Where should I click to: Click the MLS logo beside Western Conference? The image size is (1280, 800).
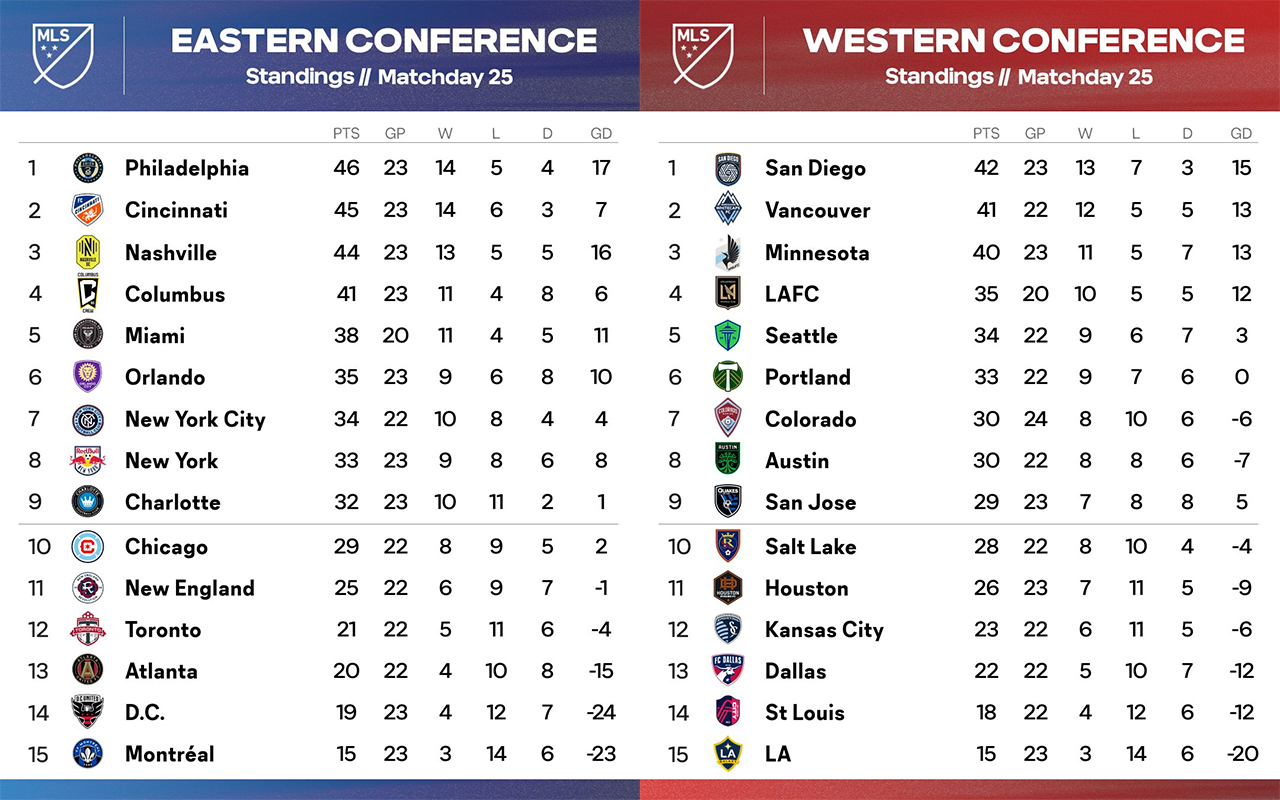[704, 54]
